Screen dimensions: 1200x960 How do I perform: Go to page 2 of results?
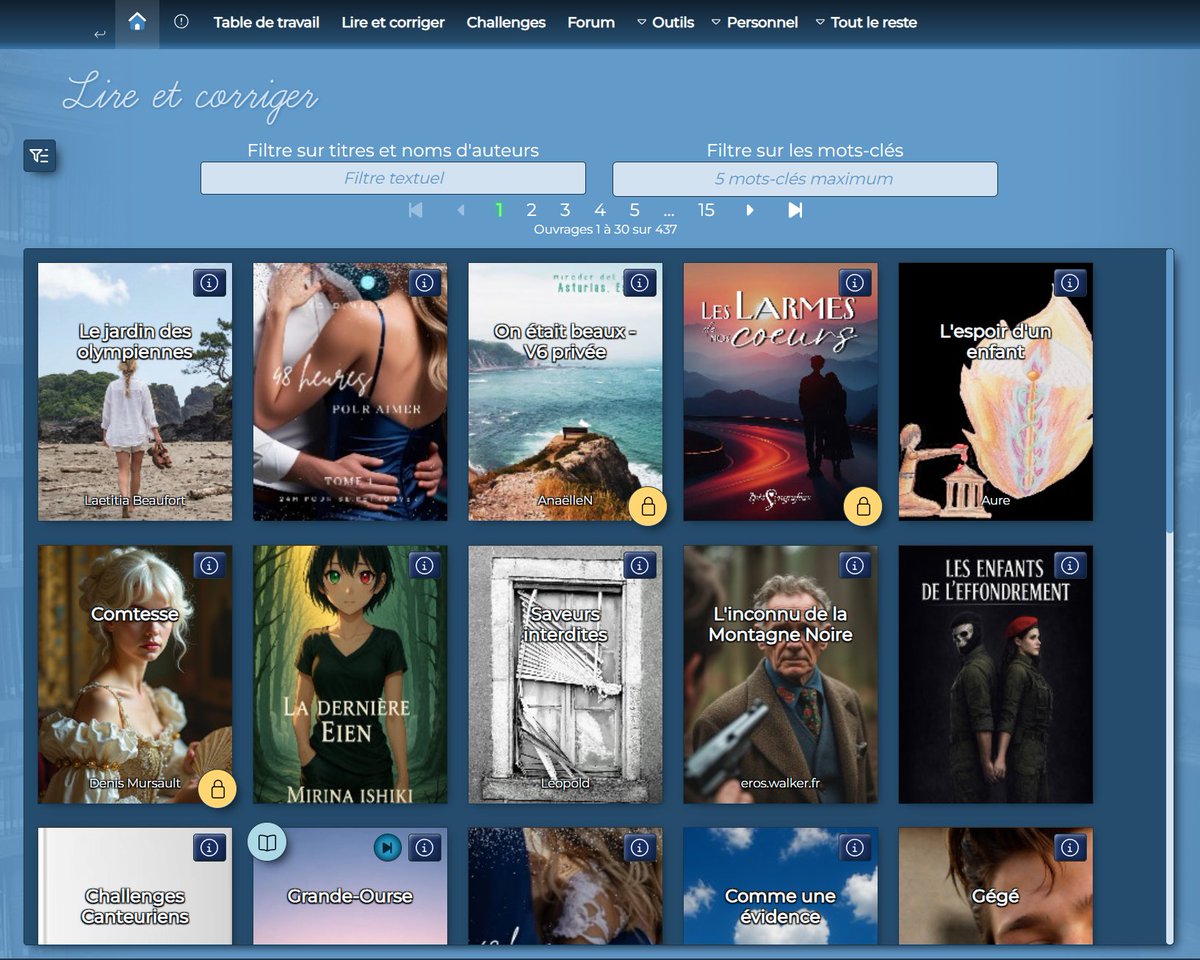pos(531,210)
